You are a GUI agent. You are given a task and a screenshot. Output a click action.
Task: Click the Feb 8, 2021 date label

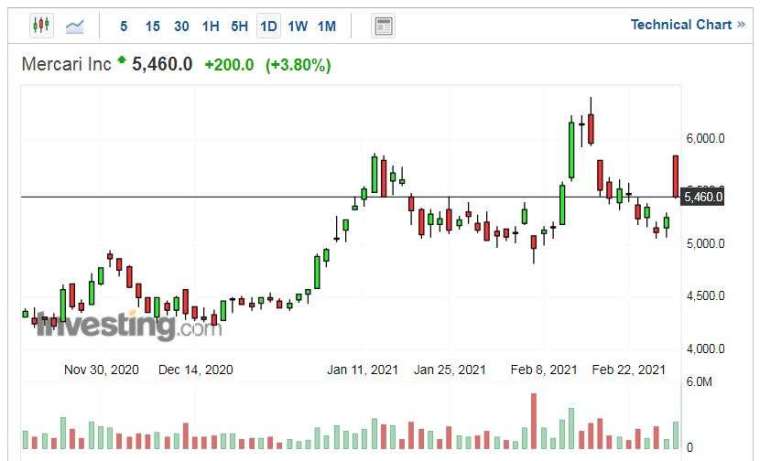point(544,370)
